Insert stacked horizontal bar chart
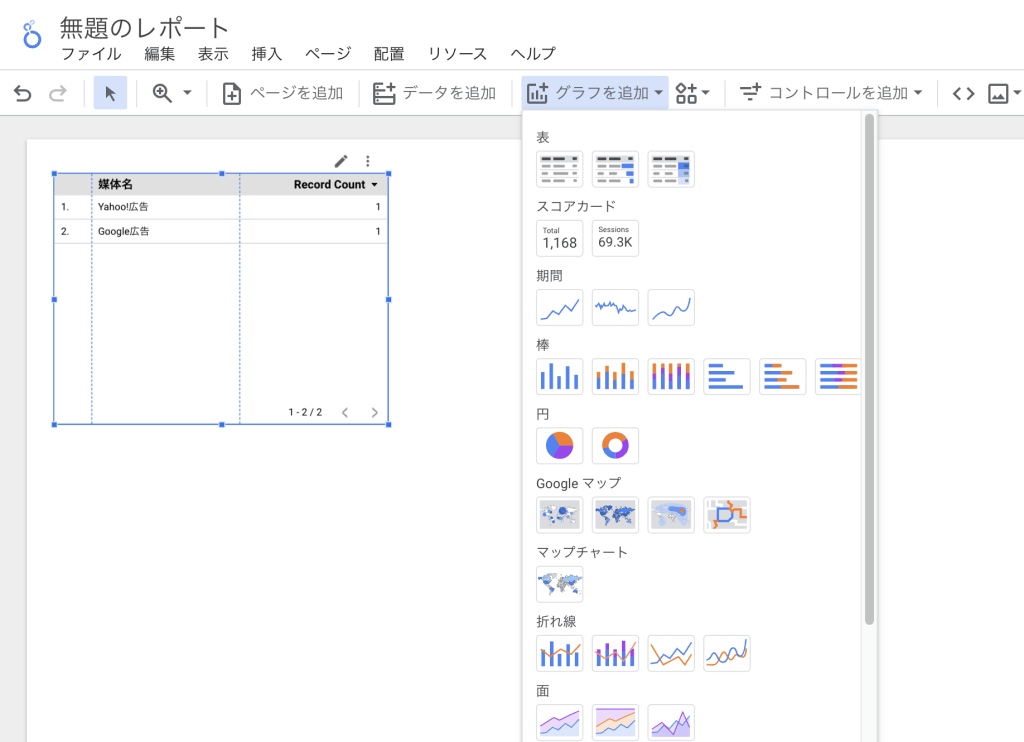The width and height of the screenshot is (1024, 742). click(782, 377)
